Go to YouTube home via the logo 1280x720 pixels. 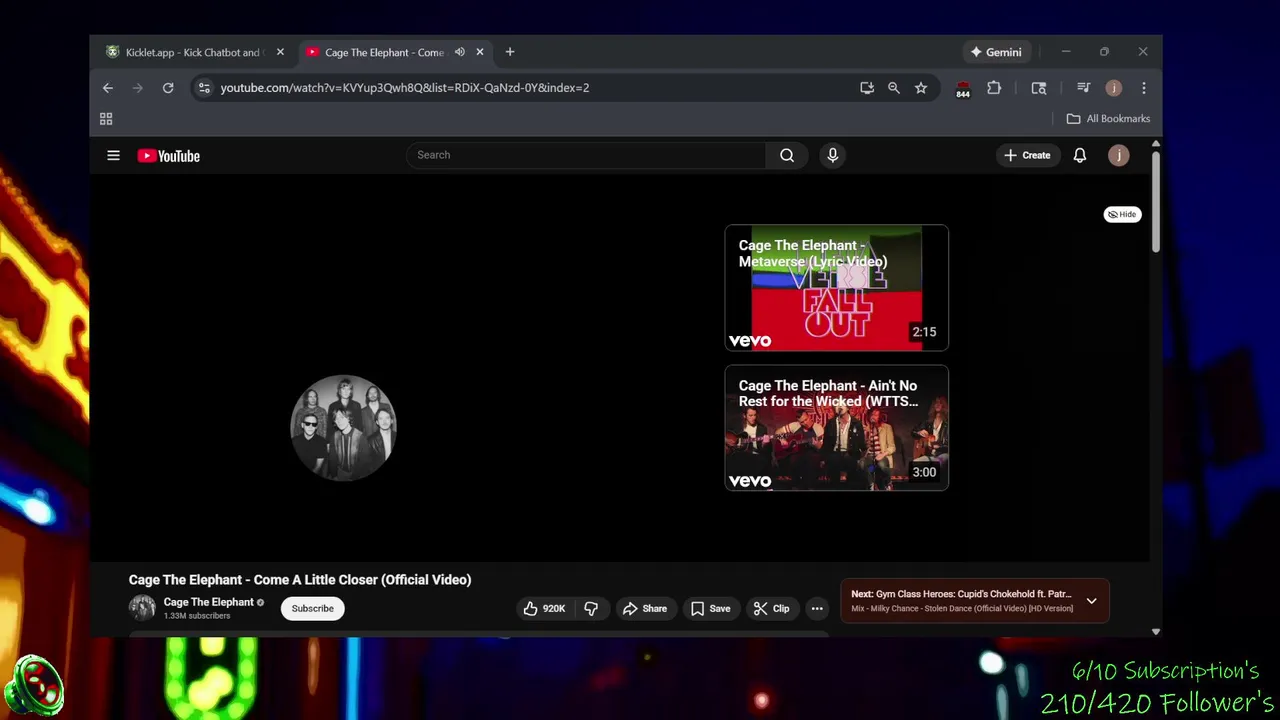click(168, 155)
